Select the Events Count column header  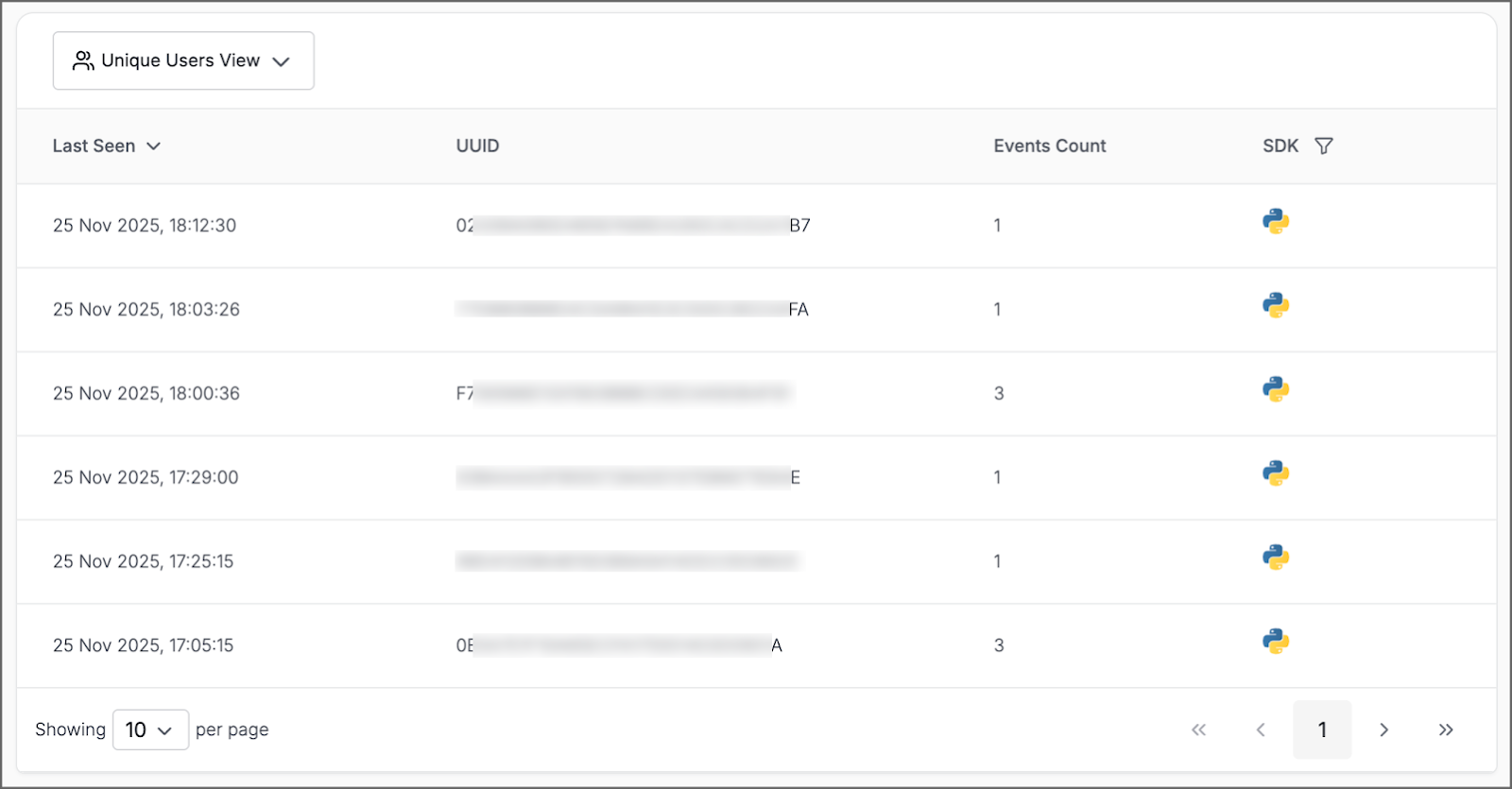point(1049,146)
